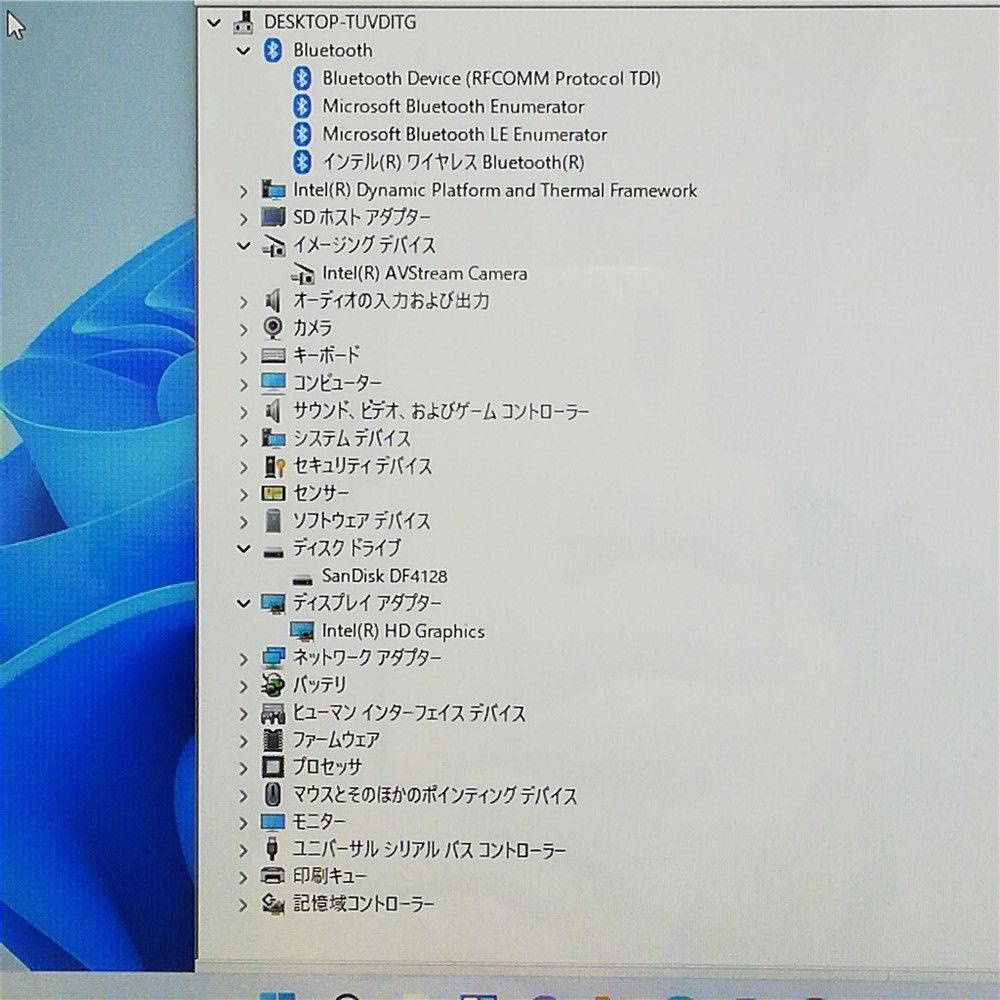This screenshot has width=1000, height=1000.
Task: Expand the キーボード category
Action: (244, 357)
